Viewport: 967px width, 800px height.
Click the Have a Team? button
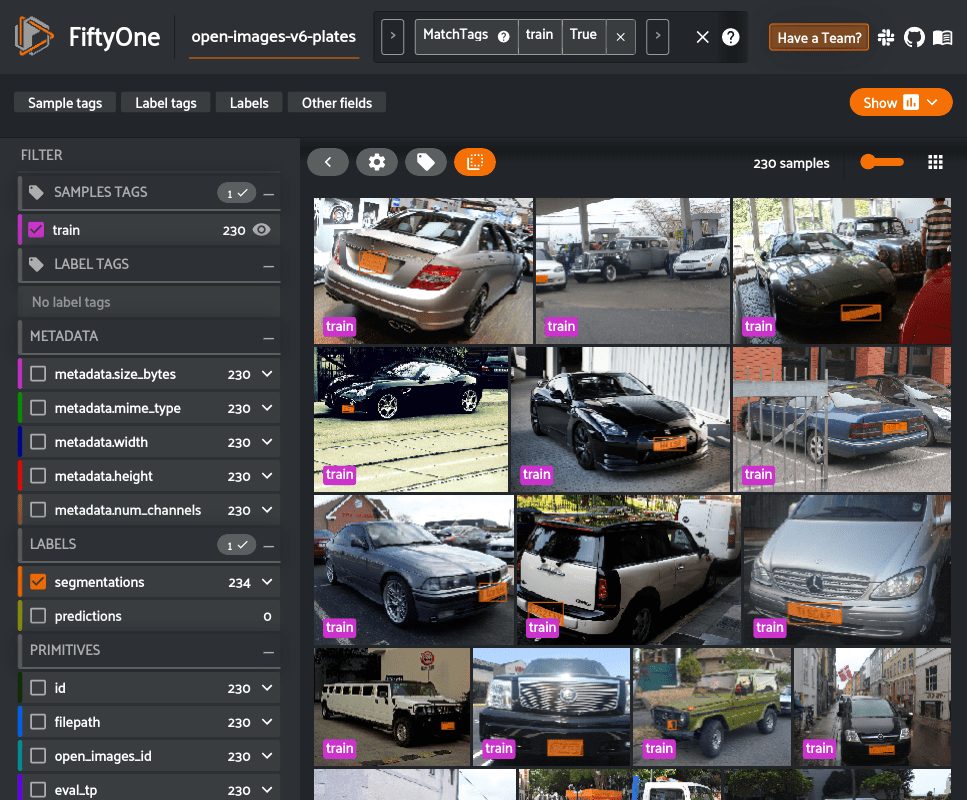click(818, 36)
